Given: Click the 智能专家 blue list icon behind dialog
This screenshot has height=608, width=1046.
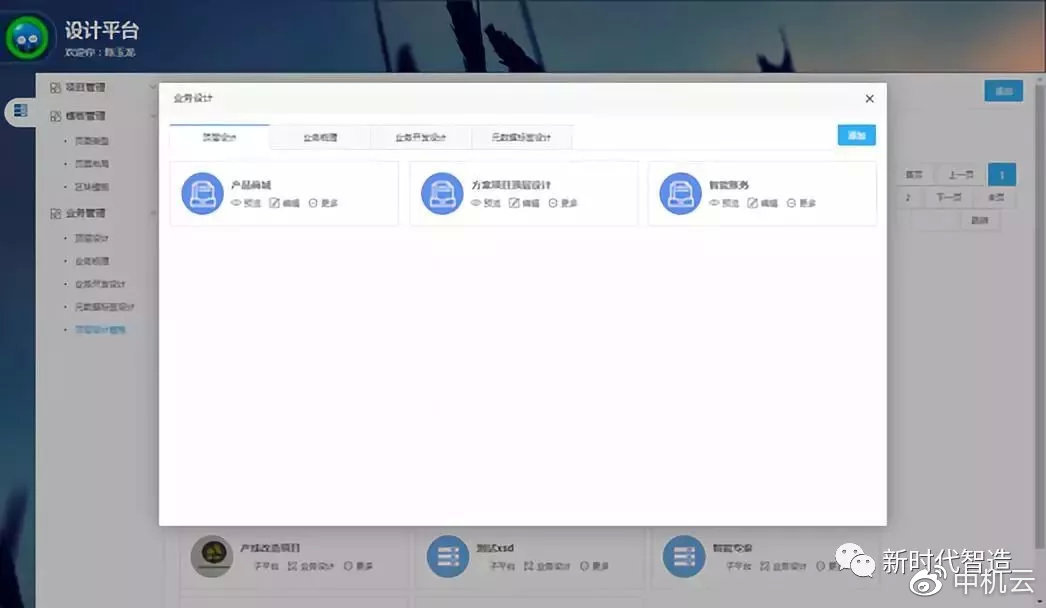Looking at the screenshot, I should (684, 556).
